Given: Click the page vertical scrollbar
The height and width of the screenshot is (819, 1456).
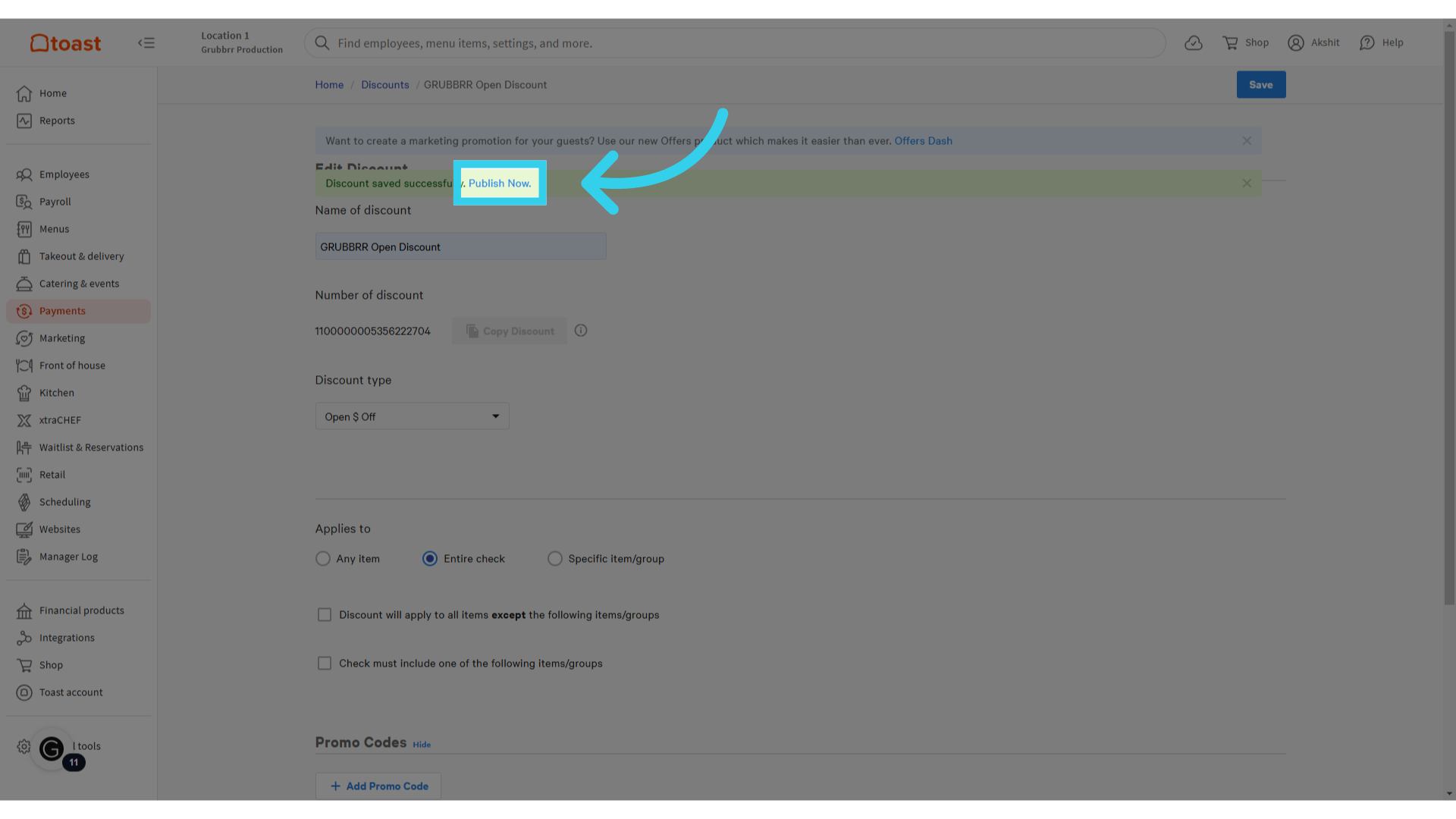Looking at the screenshot, I should tap(1449, 318).
